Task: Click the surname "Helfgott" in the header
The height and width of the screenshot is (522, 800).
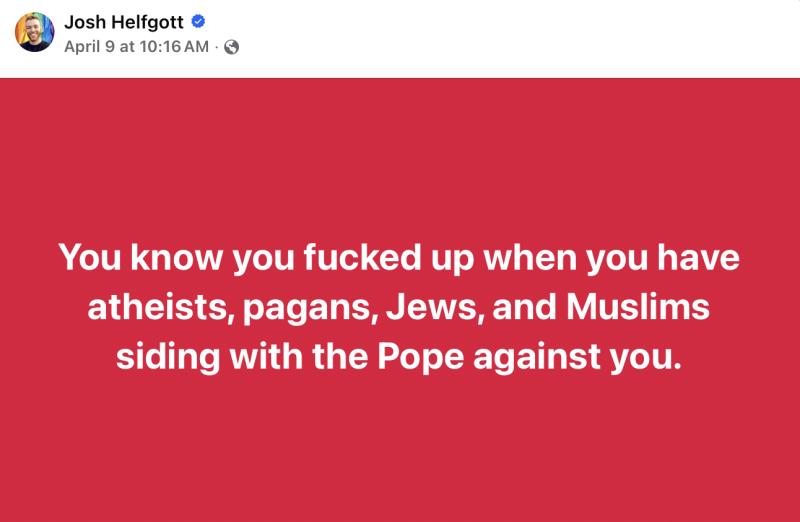Action: point(148,21)
